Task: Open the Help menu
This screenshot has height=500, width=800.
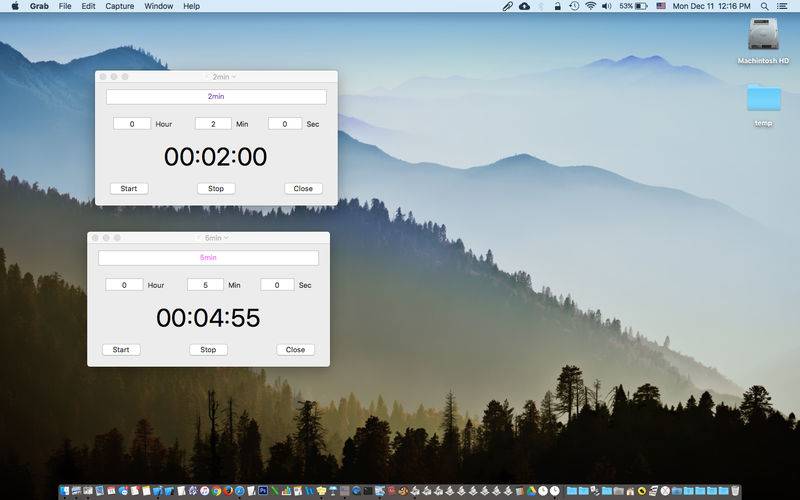Action: click(192, 6)
